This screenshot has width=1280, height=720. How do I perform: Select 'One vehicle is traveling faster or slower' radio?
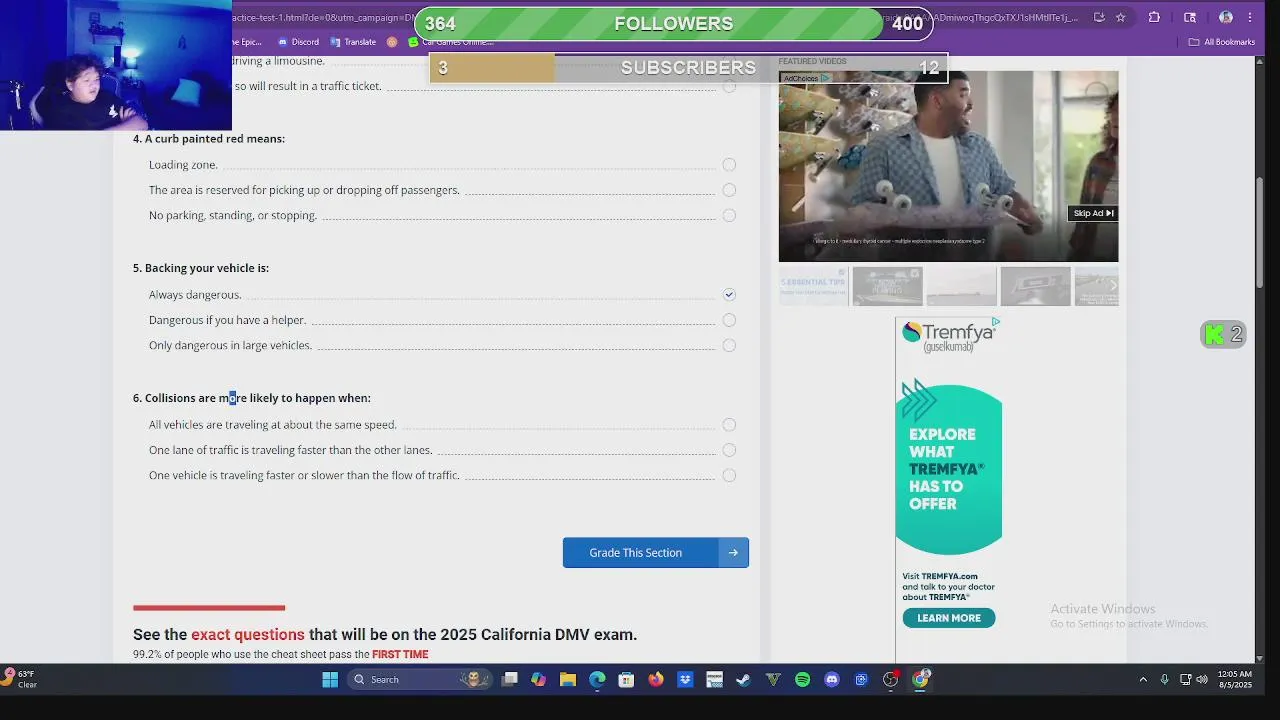pos(729,475)
